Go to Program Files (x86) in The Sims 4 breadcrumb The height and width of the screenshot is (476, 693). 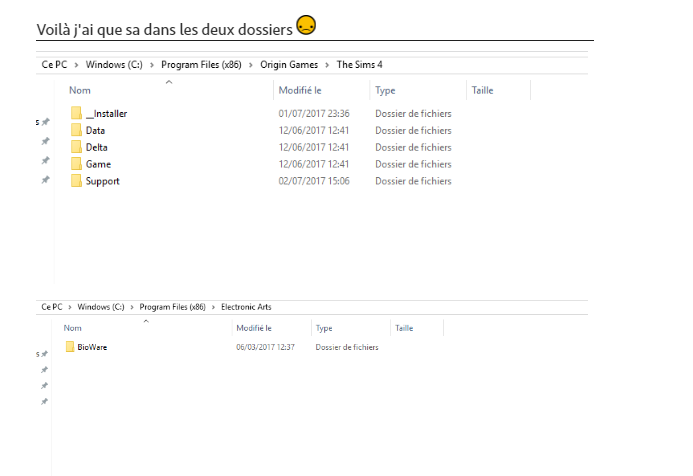click(201, 65)
